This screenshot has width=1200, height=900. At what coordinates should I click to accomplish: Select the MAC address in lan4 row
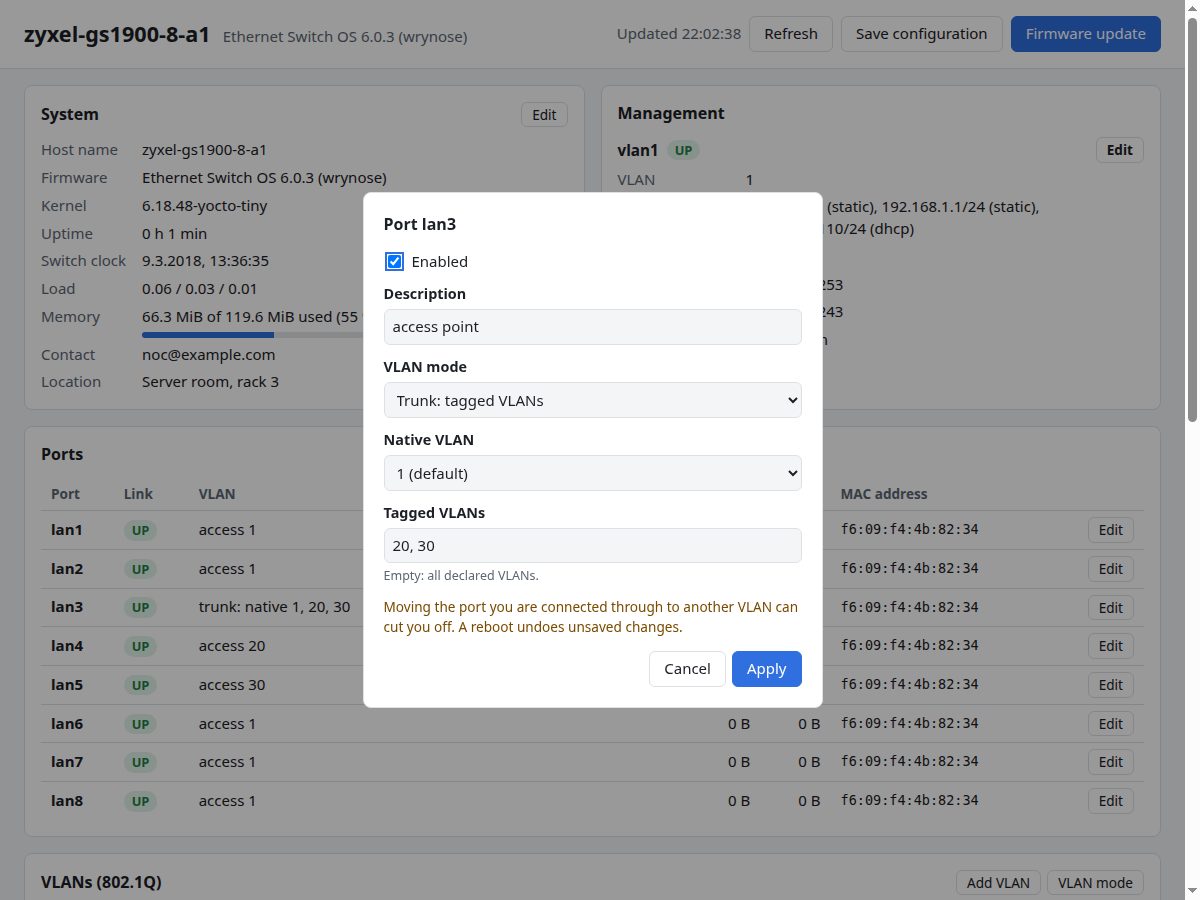(910, 646)
